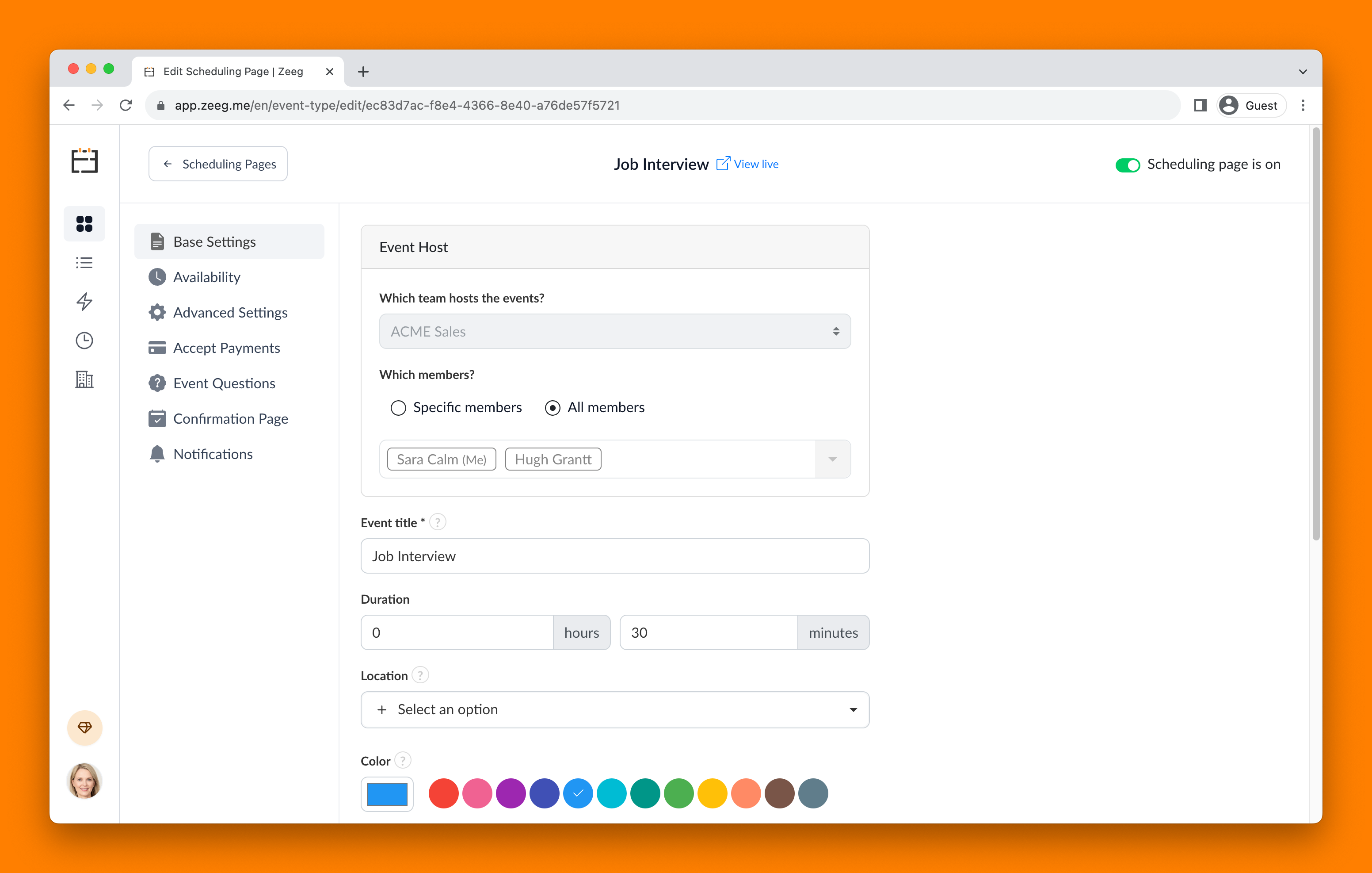Click the list icon in left sidebar
This screenshot has width=1372, height=873.
pyautogui.click(x=84, y=263)
